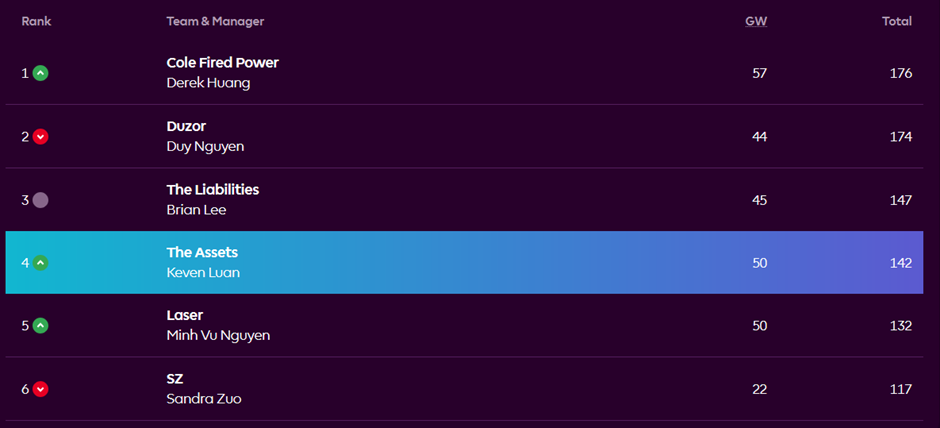Open The Liabilities team
This screenshot has width=940, height=428.
(x=213, y=189)
